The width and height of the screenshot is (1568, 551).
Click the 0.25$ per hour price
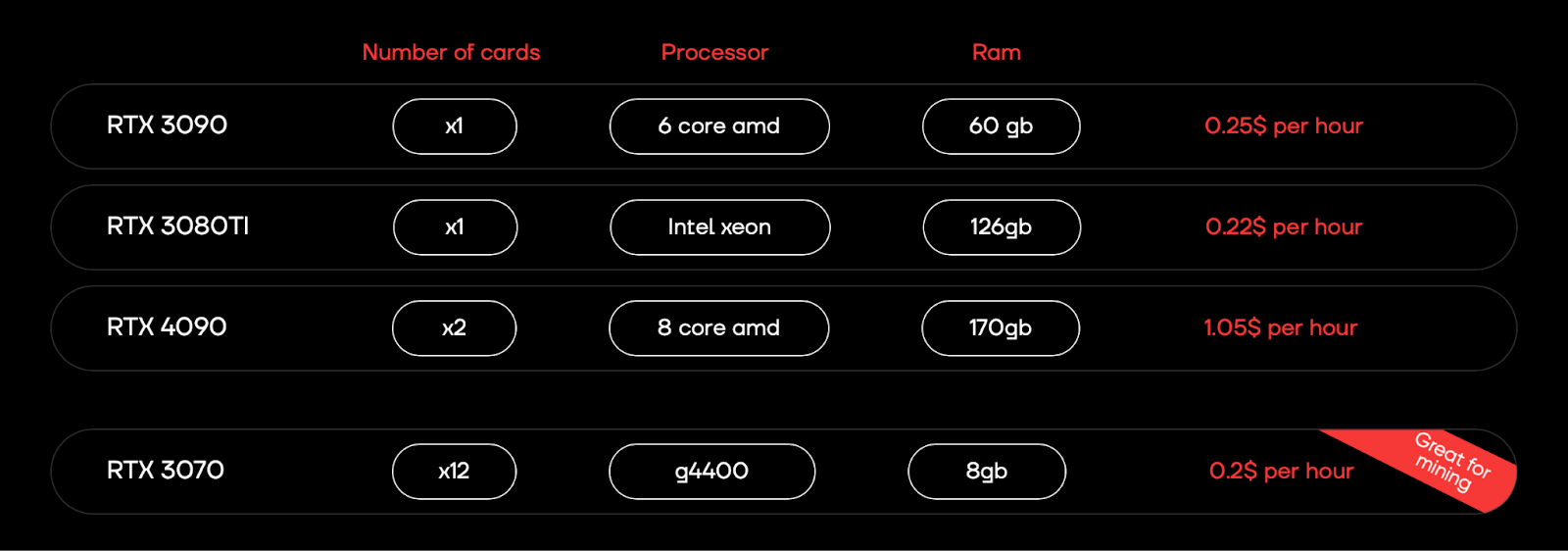point(1283,126)
